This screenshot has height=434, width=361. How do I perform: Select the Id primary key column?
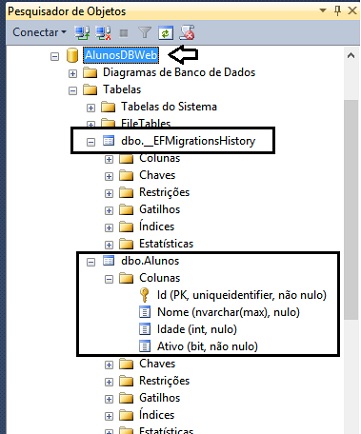tap(242, 295)
